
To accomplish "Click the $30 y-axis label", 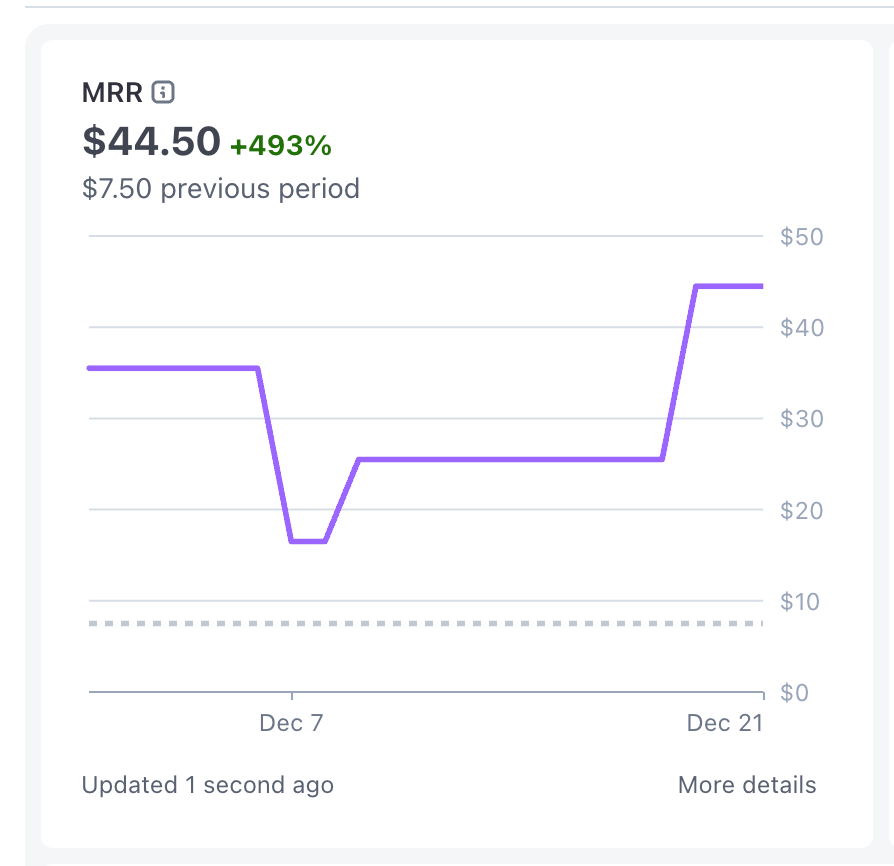I will [801, 419].
